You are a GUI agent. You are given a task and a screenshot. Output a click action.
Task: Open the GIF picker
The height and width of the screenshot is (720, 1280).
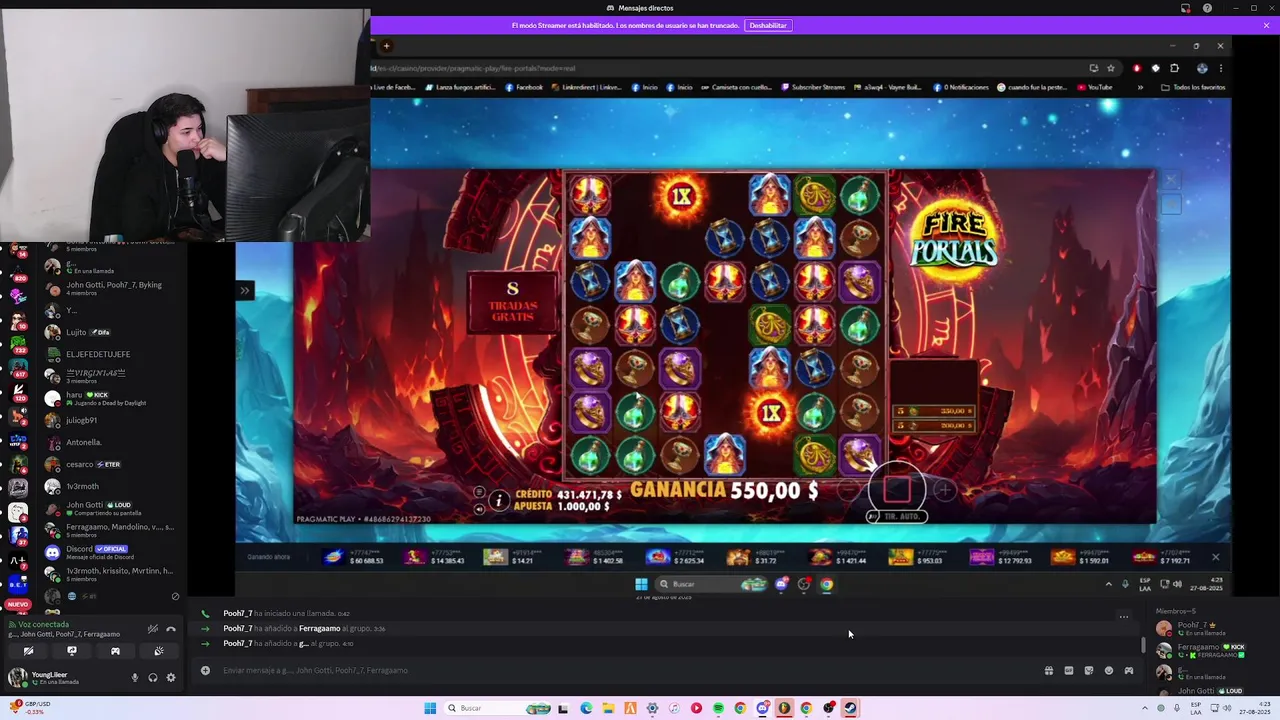[x=1069, y=670]
